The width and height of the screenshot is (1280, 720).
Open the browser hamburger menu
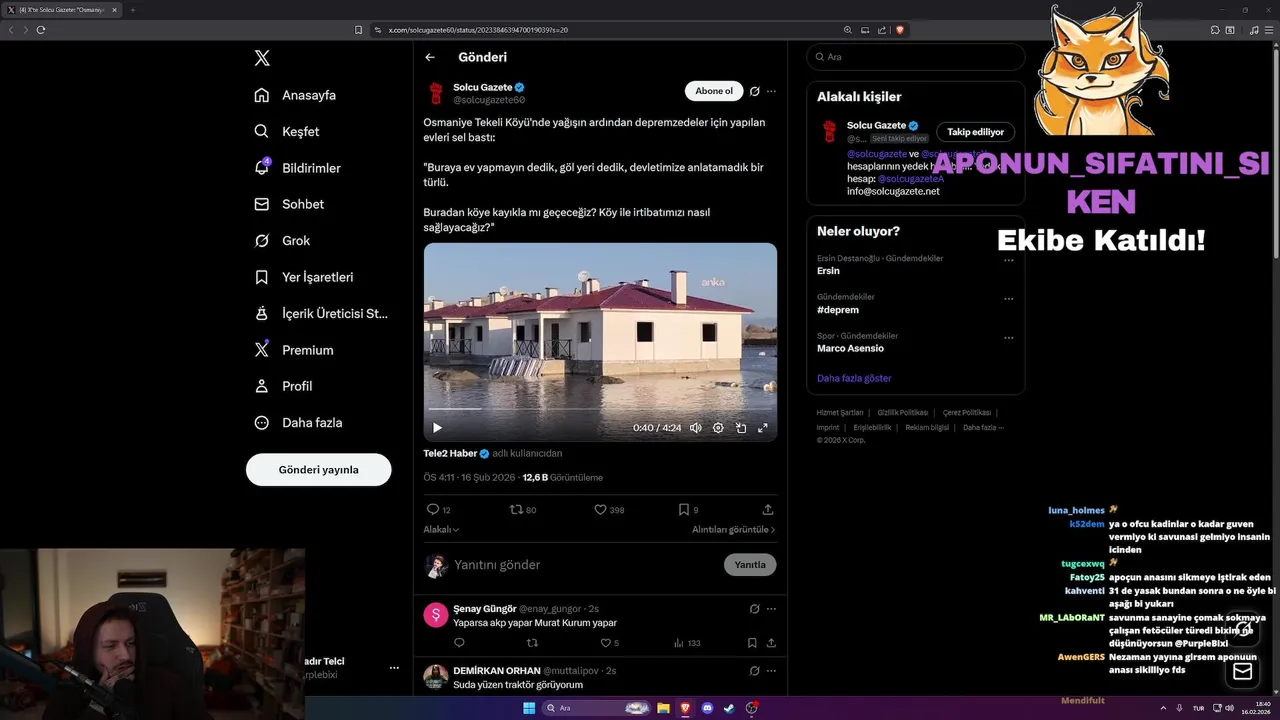[x=1268, y=30]
